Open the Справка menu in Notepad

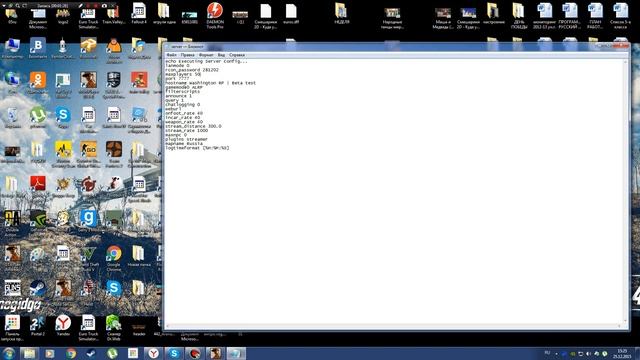[237, 55]
